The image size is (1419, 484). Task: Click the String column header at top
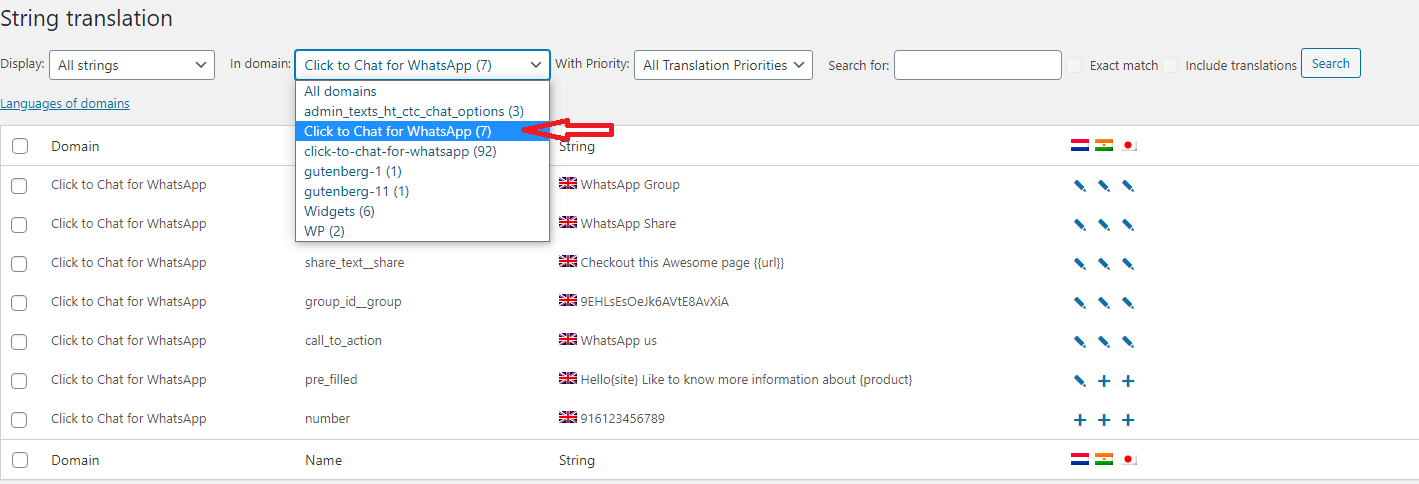point(577,146)
